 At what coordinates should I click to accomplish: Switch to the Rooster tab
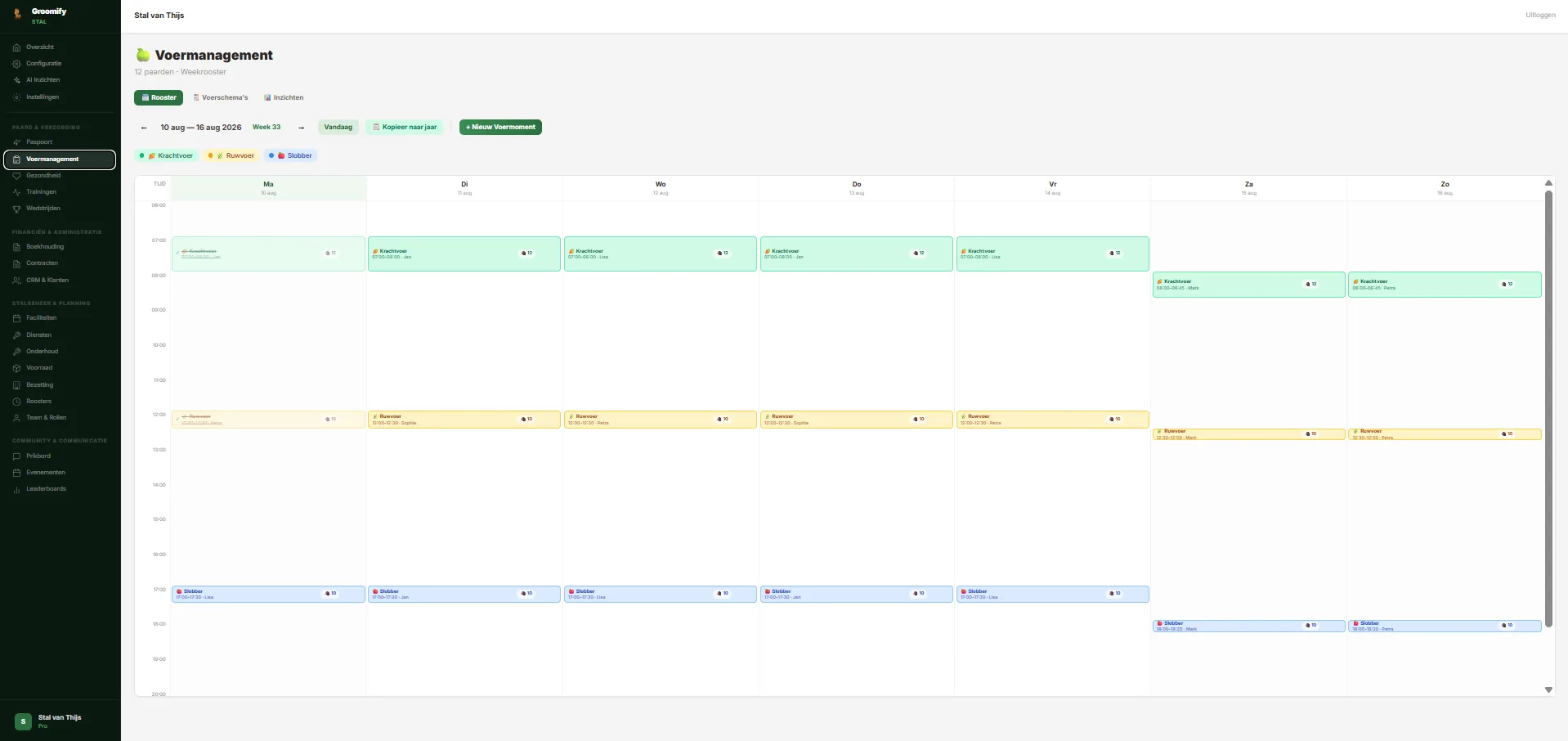click(159, 97)
